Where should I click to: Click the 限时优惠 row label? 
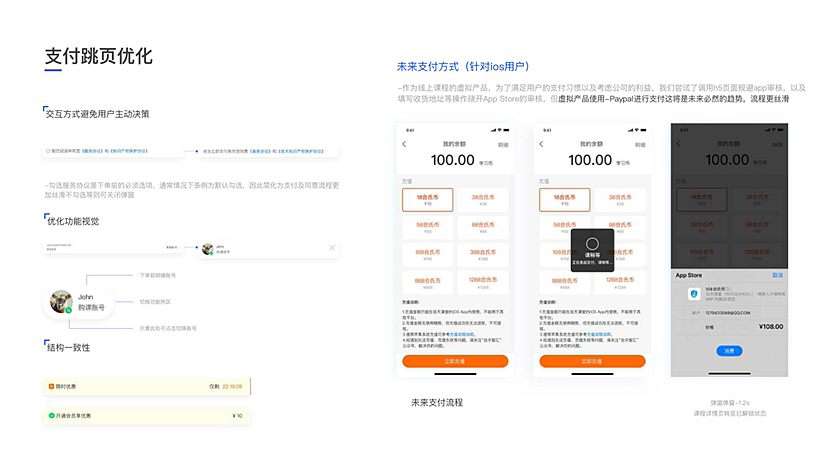pyautogui.click(x=66, y=387)
